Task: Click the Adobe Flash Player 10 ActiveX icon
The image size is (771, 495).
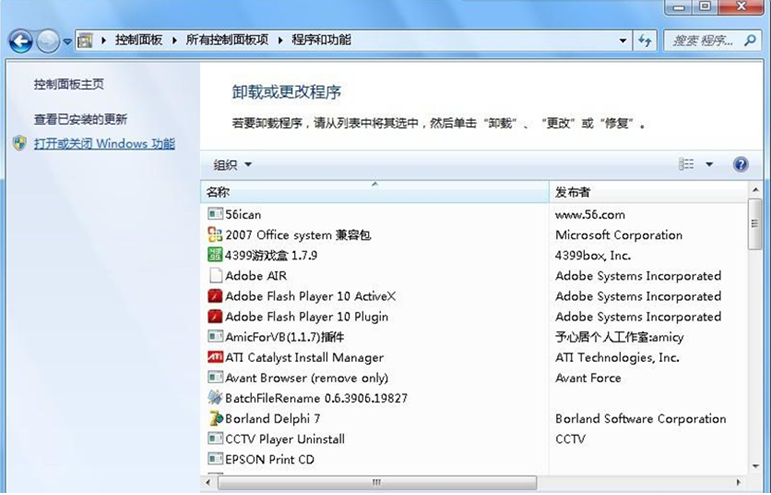Action: pos(215,296)
